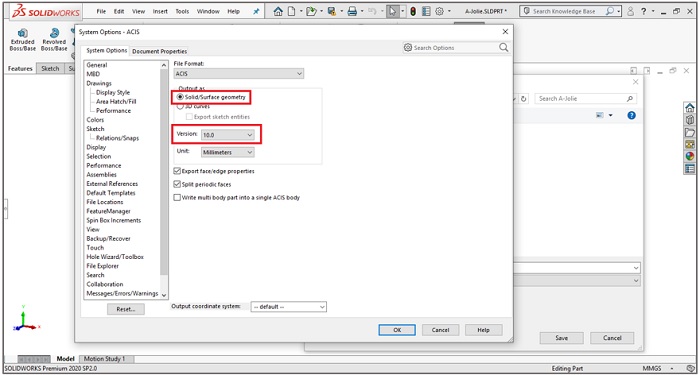
Task: Open a file using the Open folder icon
Action: click(311, 12)
